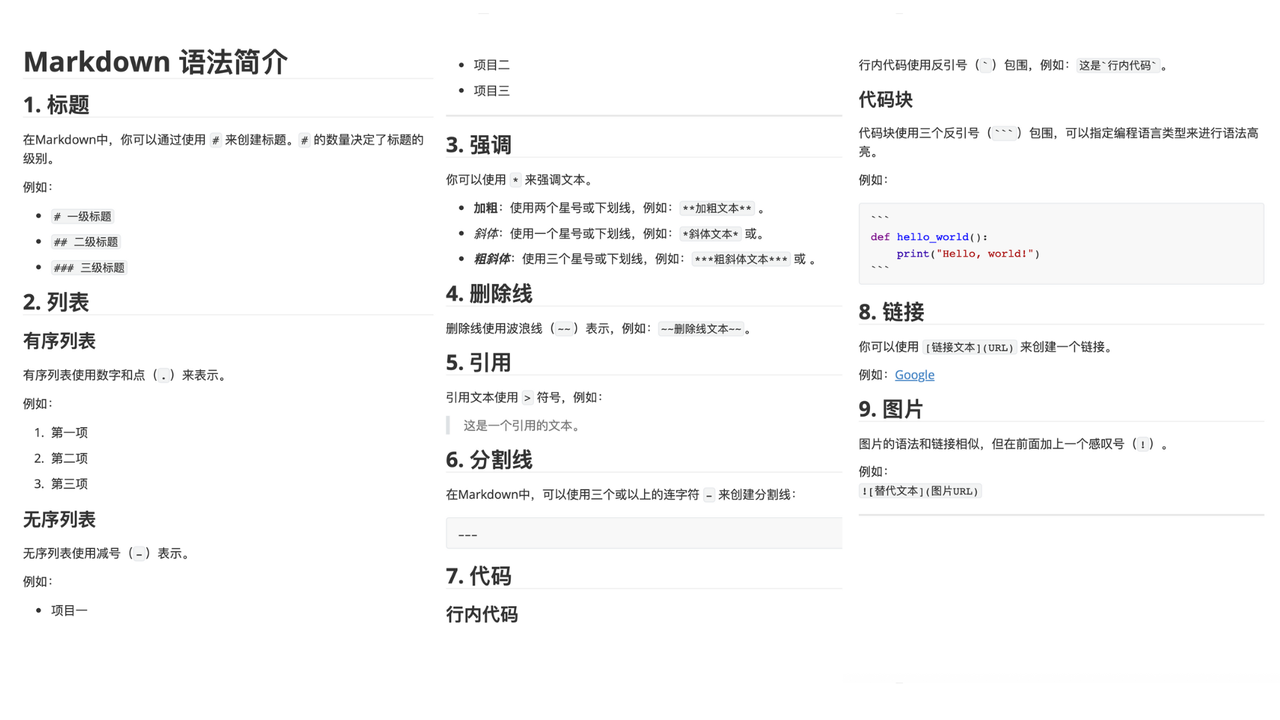Click the '7. 代码' heading

coord(479,576)
